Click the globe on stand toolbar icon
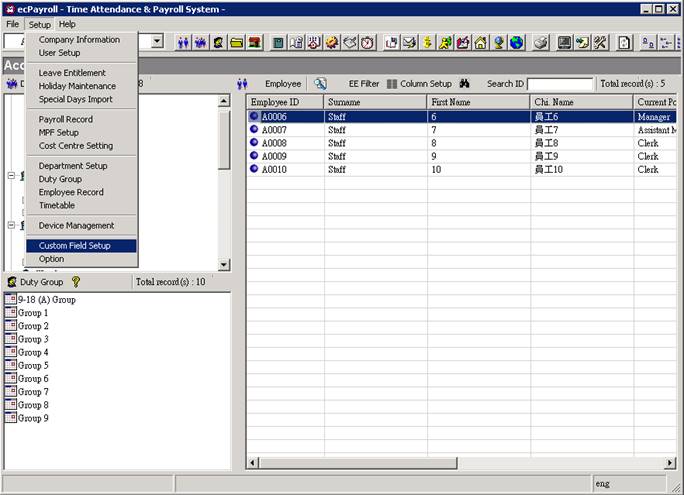684x495 pixels. click(499, 43)
